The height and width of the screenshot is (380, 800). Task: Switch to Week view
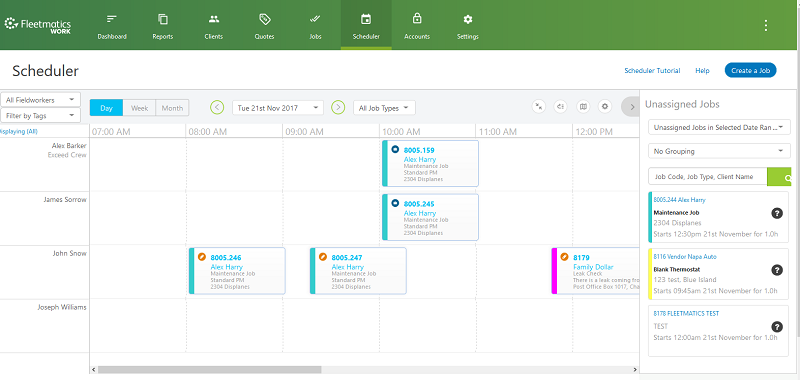click(139, 108)
